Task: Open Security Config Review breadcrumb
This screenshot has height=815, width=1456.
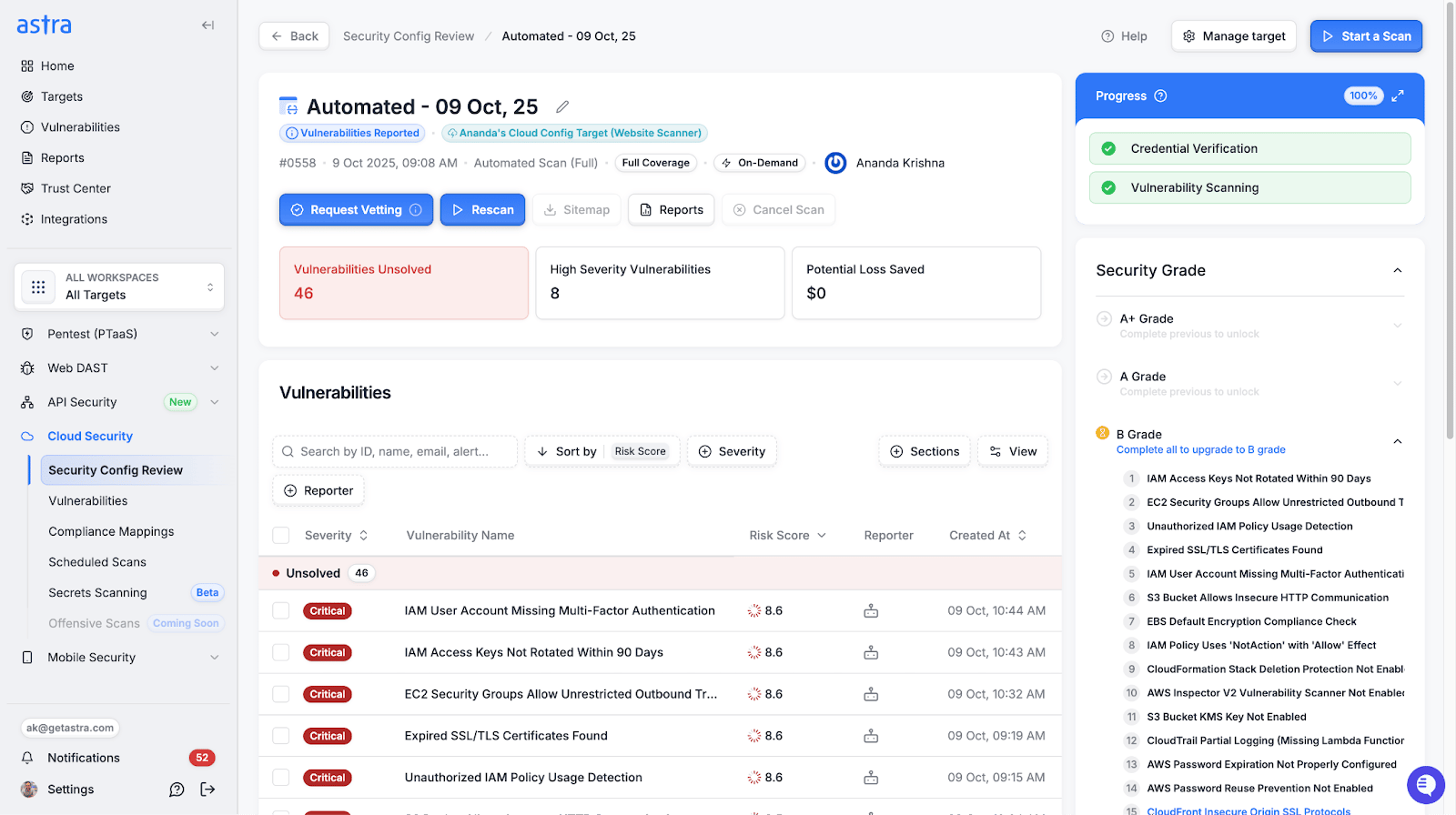Action: click(409, 36)
